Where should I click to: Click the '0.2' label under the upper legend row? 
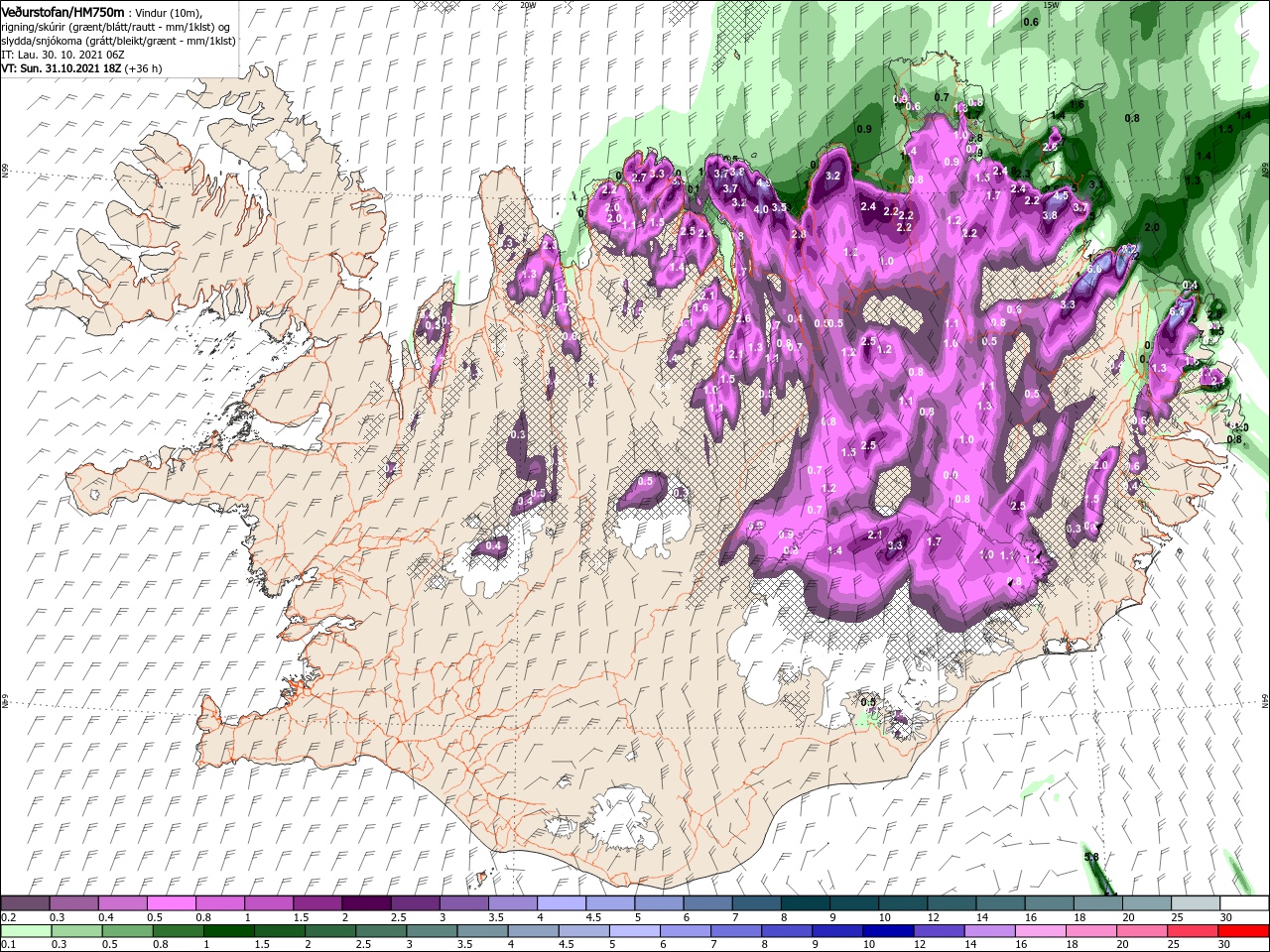[9, 917]
